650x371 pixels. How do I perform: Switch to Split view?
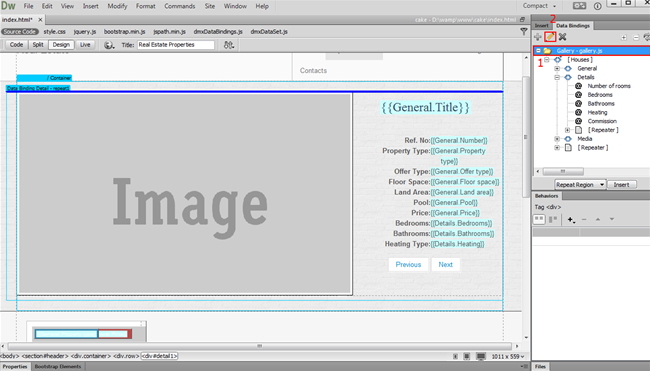38,45
